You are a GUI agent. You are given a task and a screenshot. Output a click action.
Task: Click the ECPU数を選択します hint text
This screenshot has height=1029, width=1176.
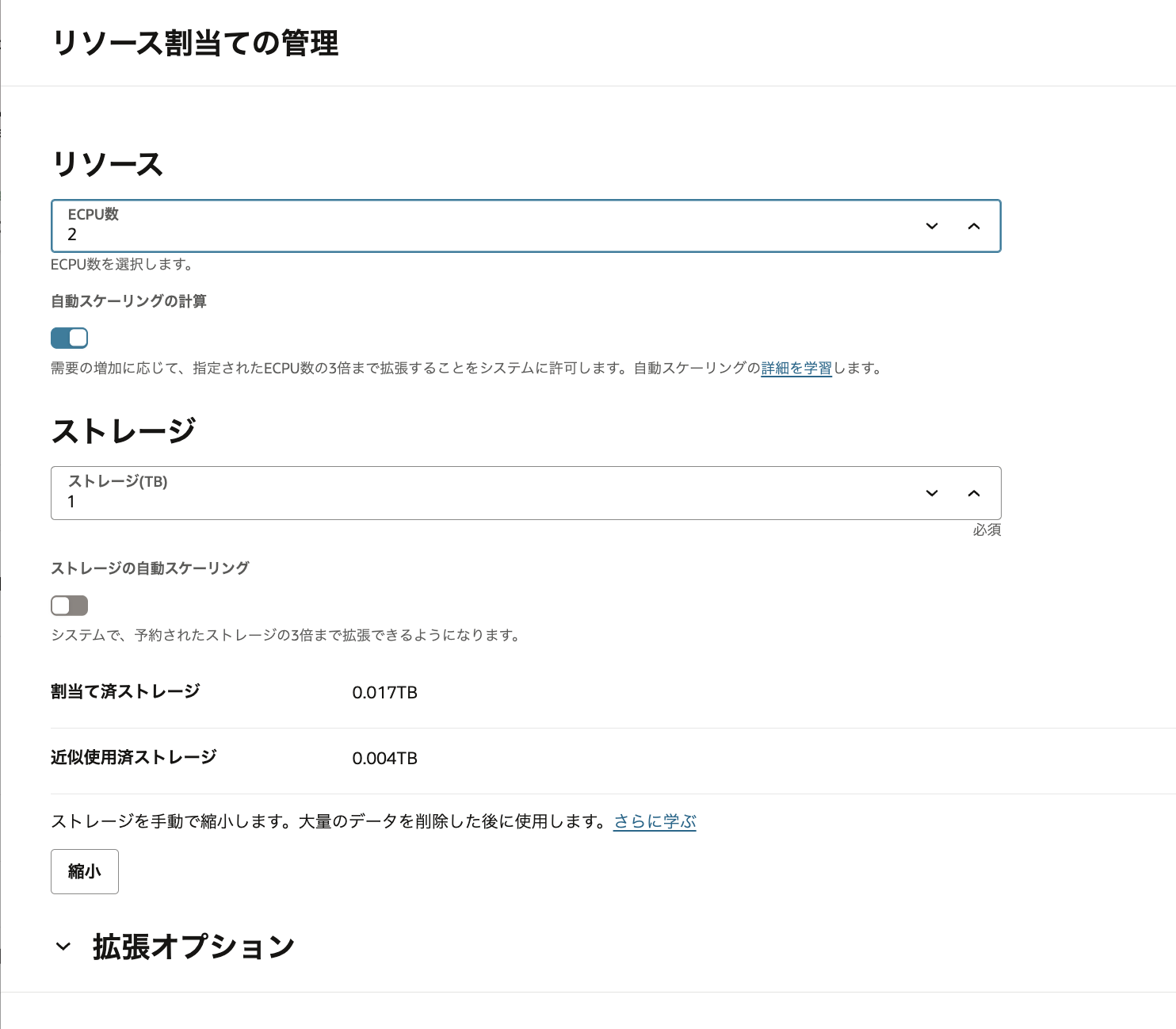click(x=121, y=264)
